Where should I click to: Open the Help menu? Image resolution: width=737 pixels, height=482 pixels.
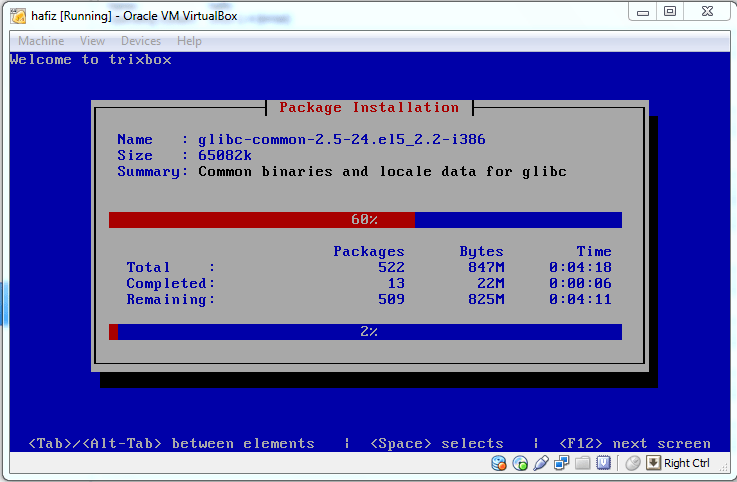pyautogui.click(x=189, y=41)
